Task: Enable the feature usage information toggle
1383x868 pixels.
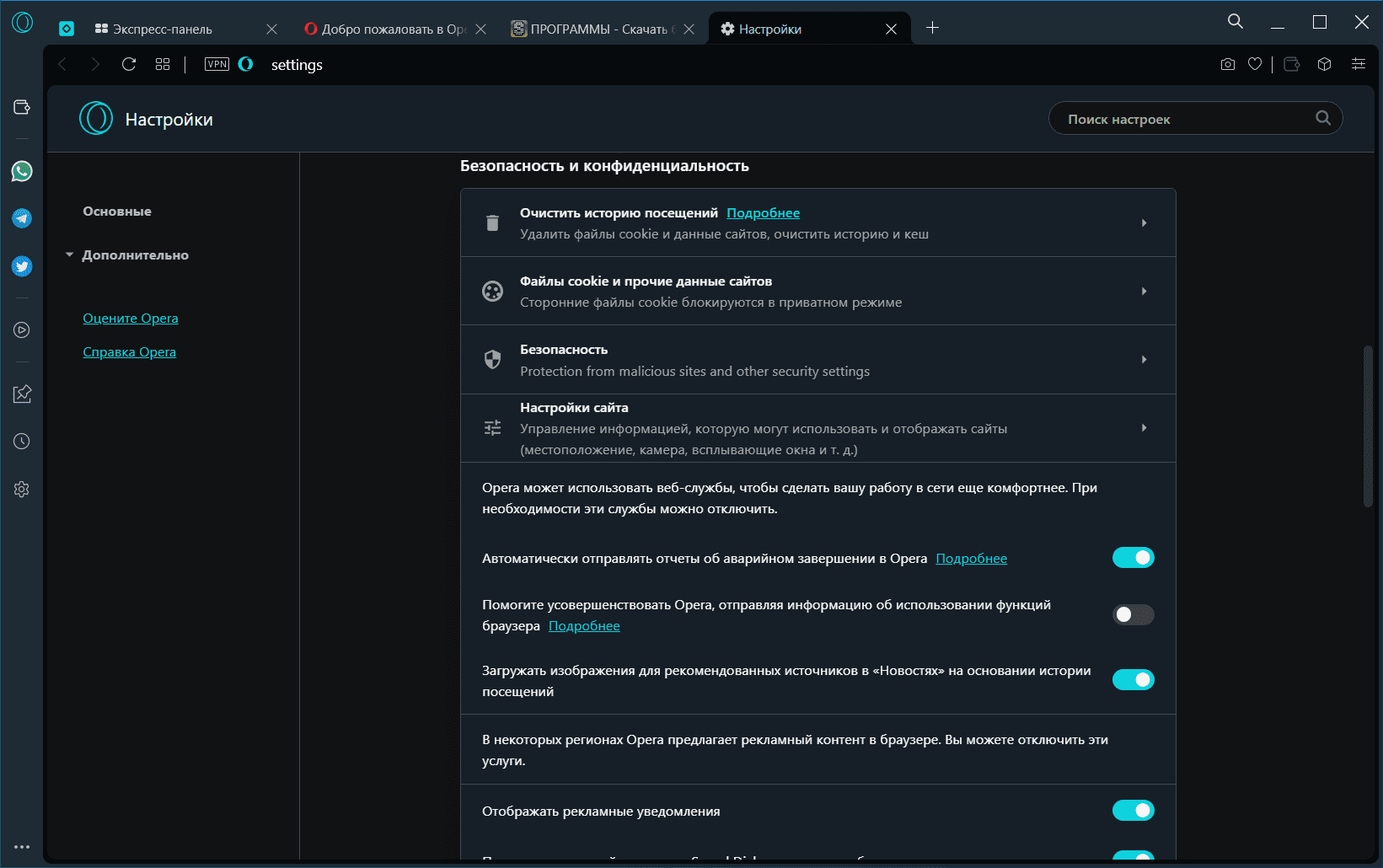Action: point(1134,615)
